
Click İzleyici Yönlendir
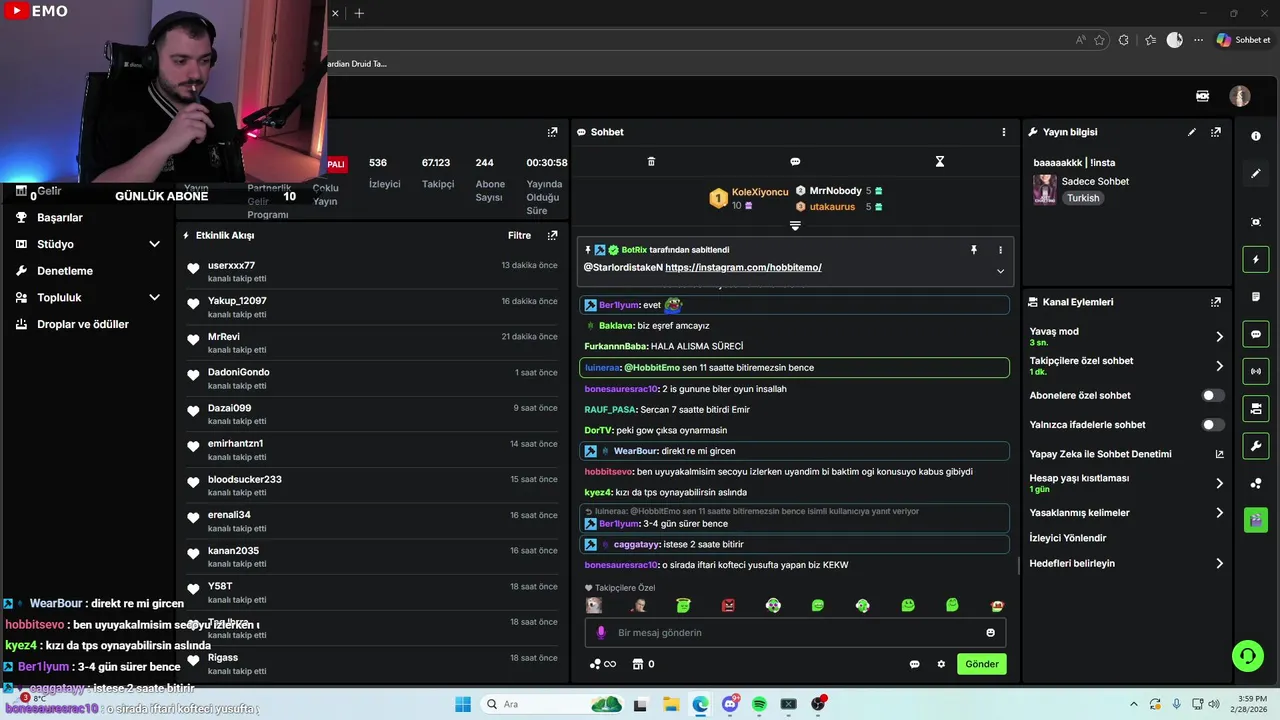point(1068,538)
